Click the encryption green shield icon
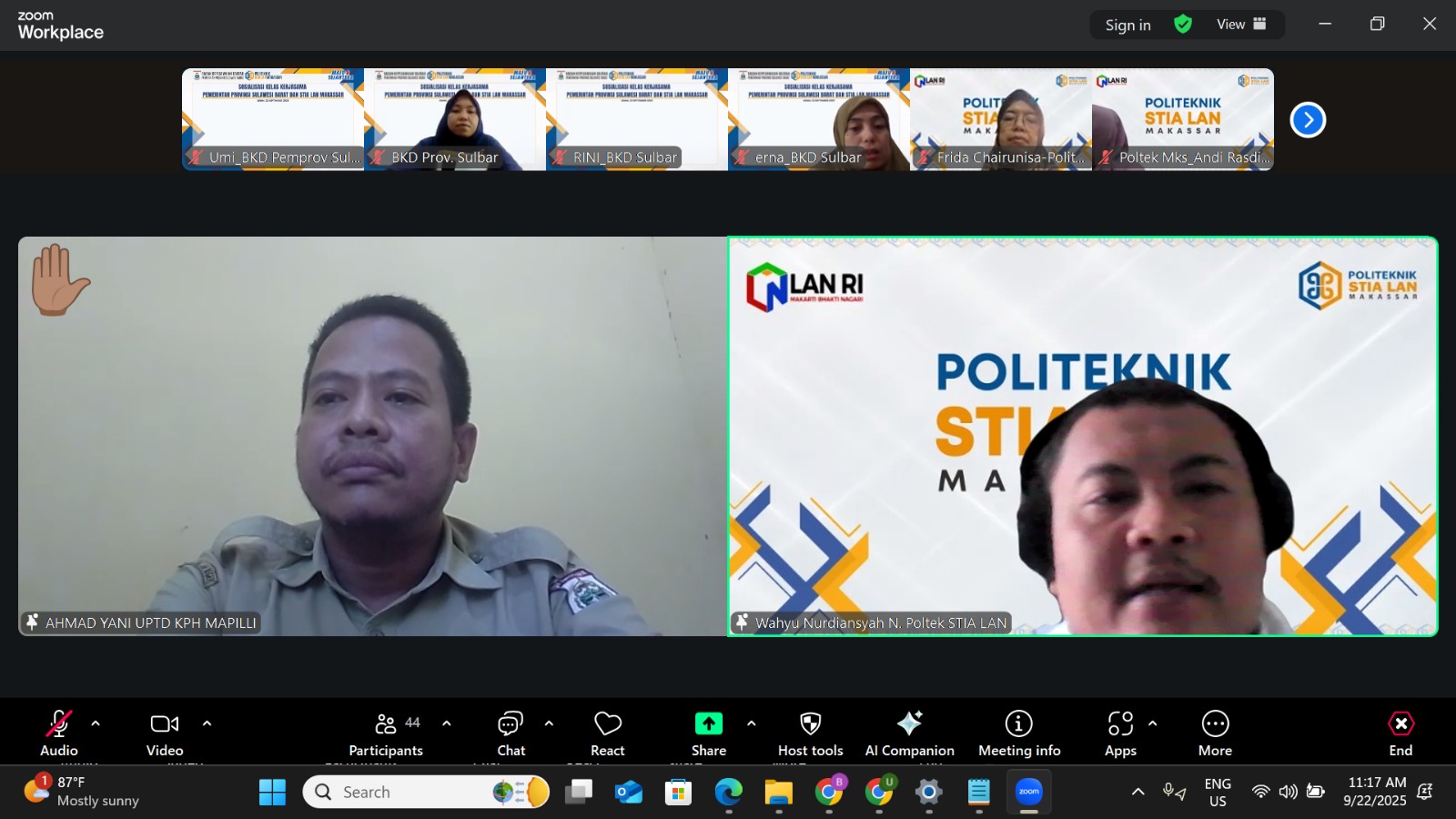The height and width of the screenshot is (819, 1456). click(1183, 25)
